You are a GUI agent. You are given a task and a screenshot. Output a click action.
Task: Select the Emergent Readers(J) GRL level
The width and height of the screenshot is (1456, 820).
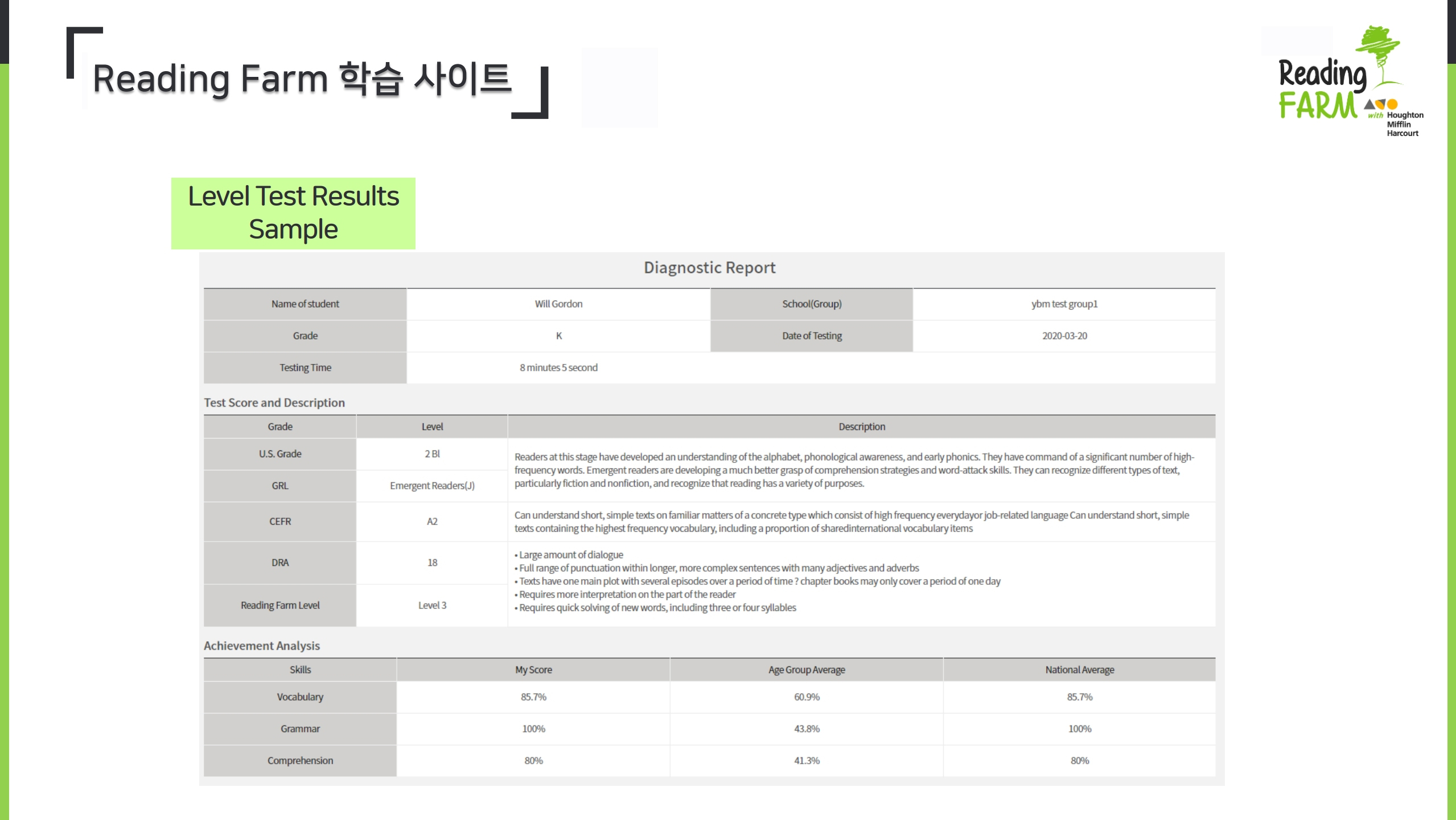(x=432, y=486)
